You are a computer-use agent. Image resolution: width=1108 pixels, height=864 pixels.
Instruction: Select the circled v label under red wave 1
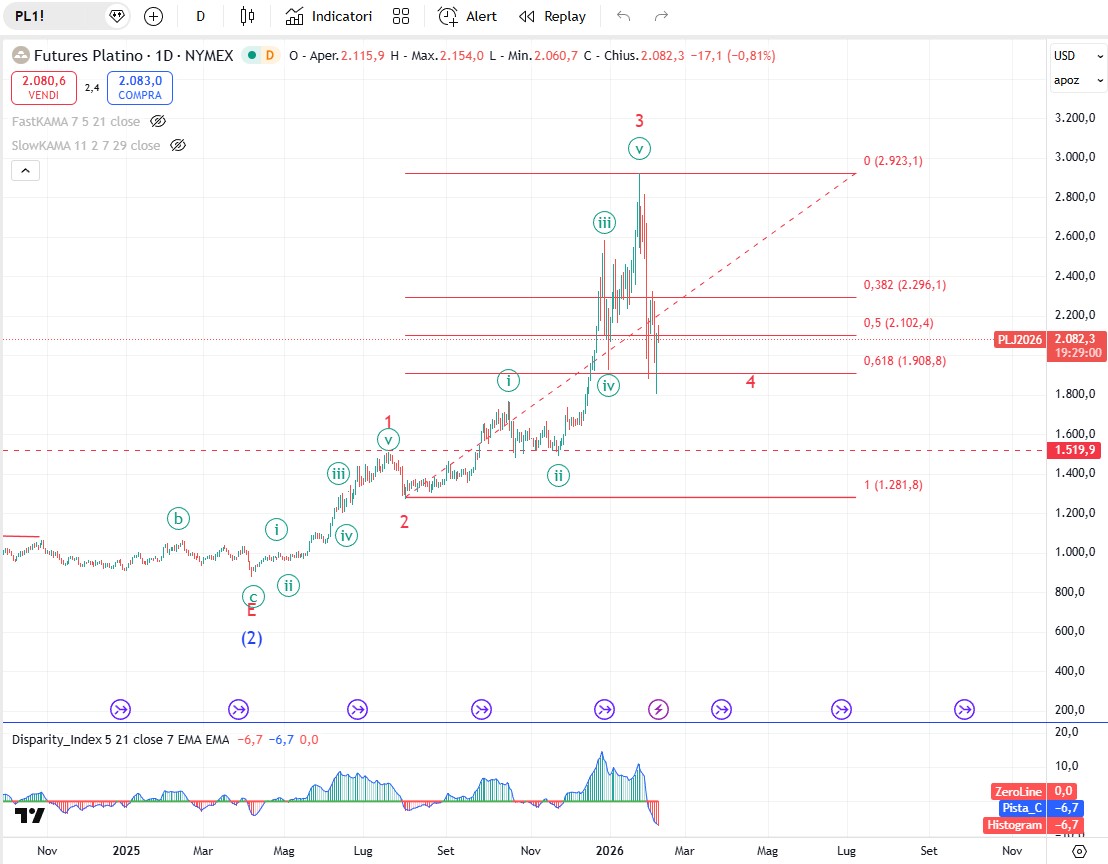point(388,440)
